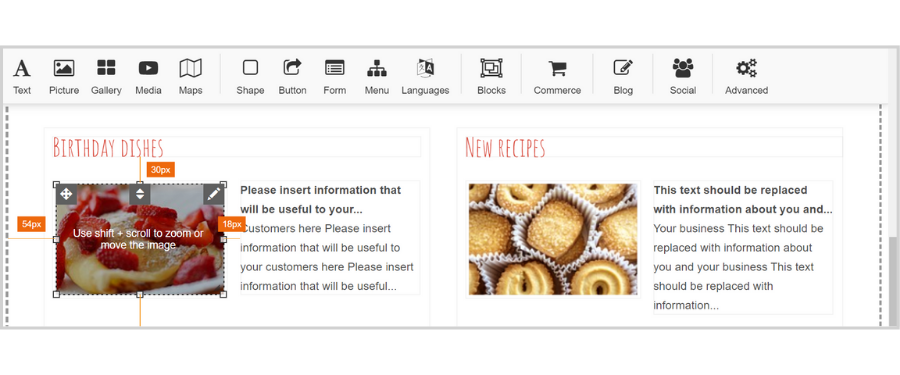Select the cookies picture

point(553,239)
